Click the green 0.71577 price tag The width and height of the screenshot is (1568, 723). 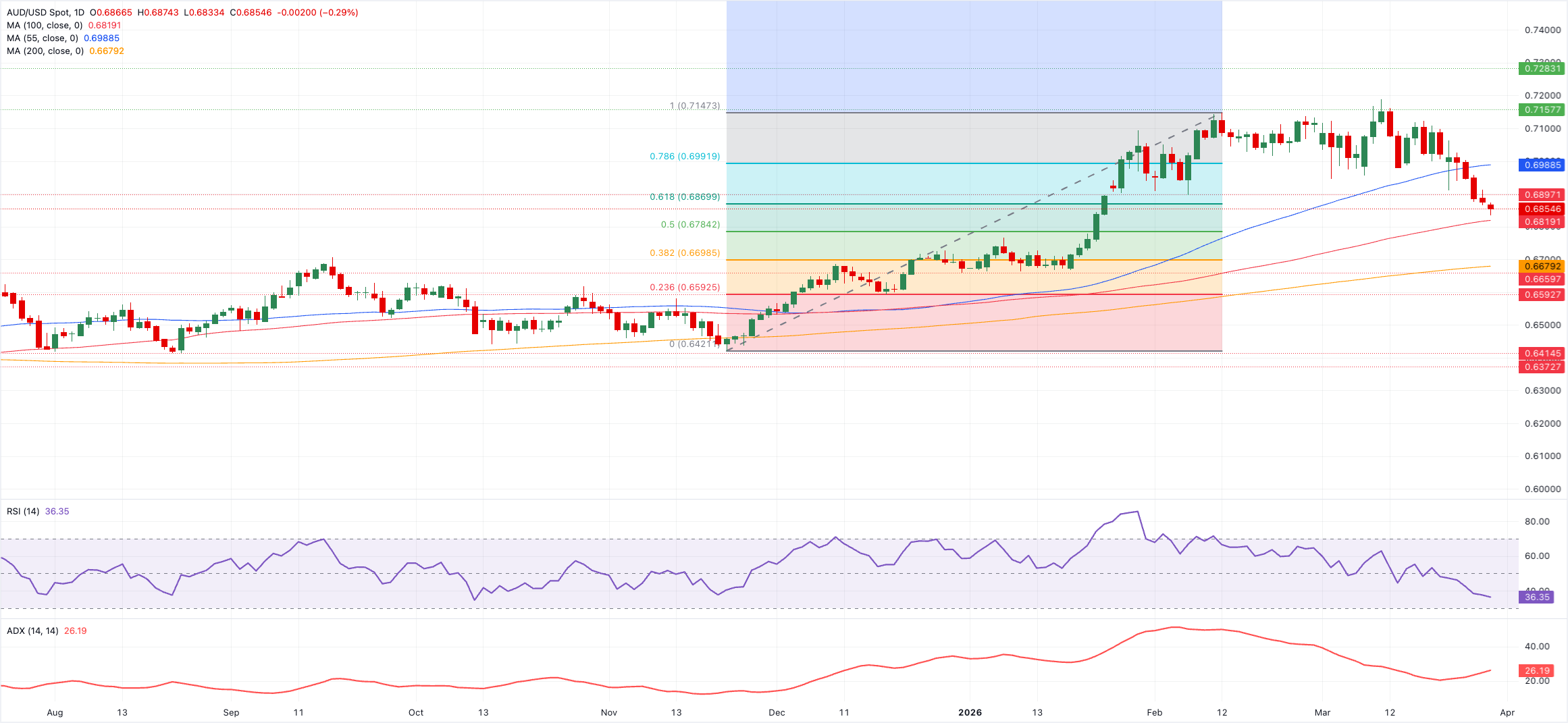click(1542, 109)
